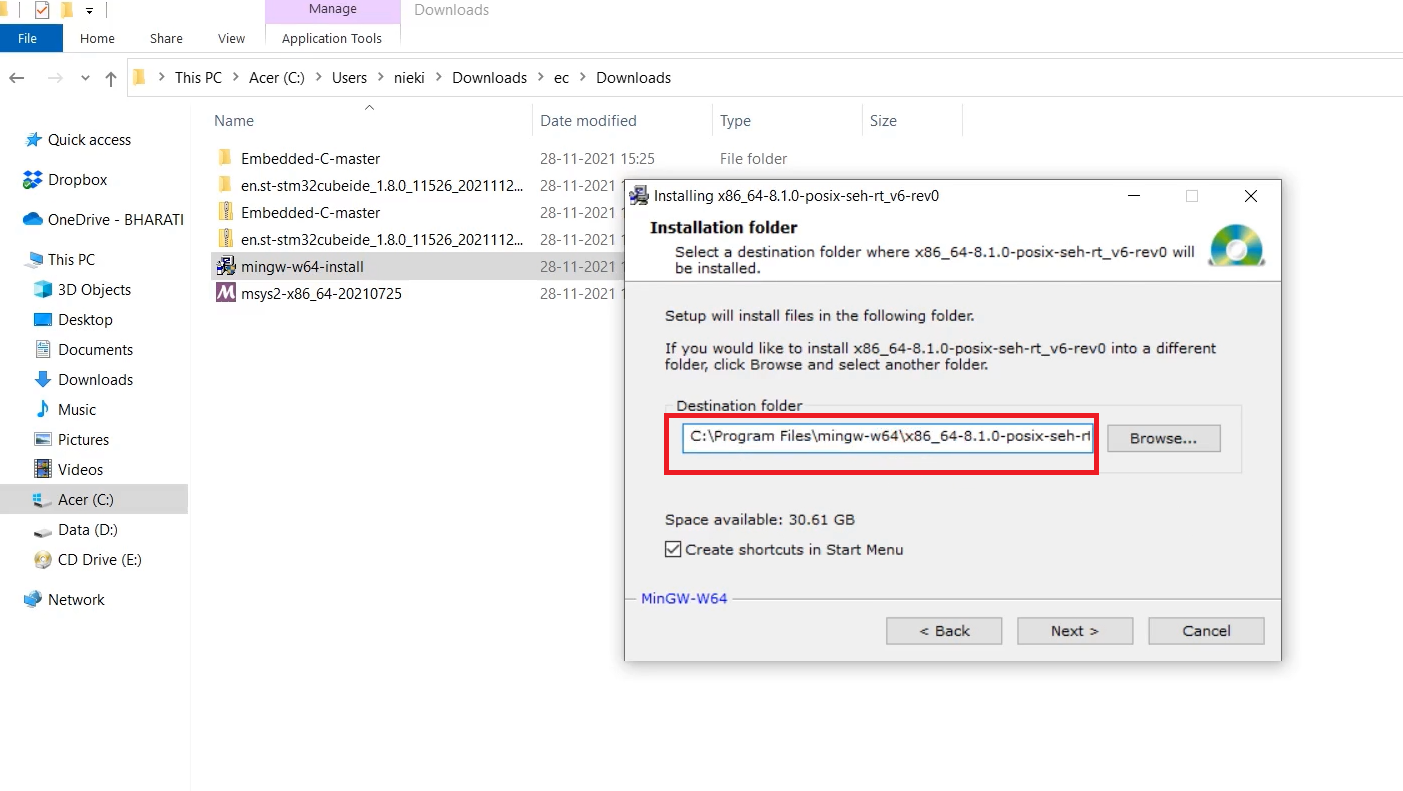Open the Application Tools tab
Viewport: 1403px width, 791px height.
pyautogui.click(x=332, y=38)
